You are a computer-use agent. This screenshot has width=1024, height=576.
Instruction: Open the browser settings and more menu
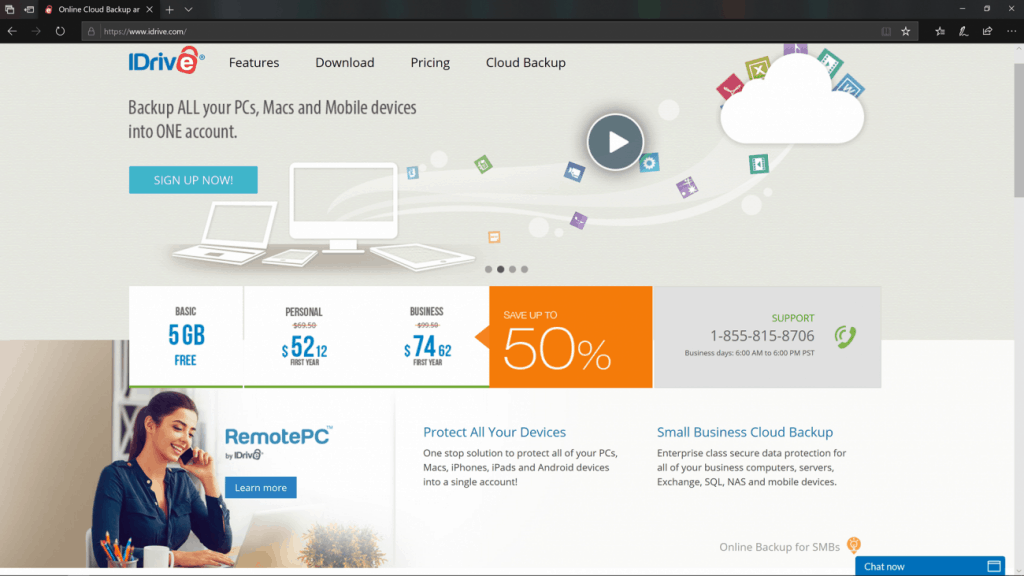click(1011, 31)
